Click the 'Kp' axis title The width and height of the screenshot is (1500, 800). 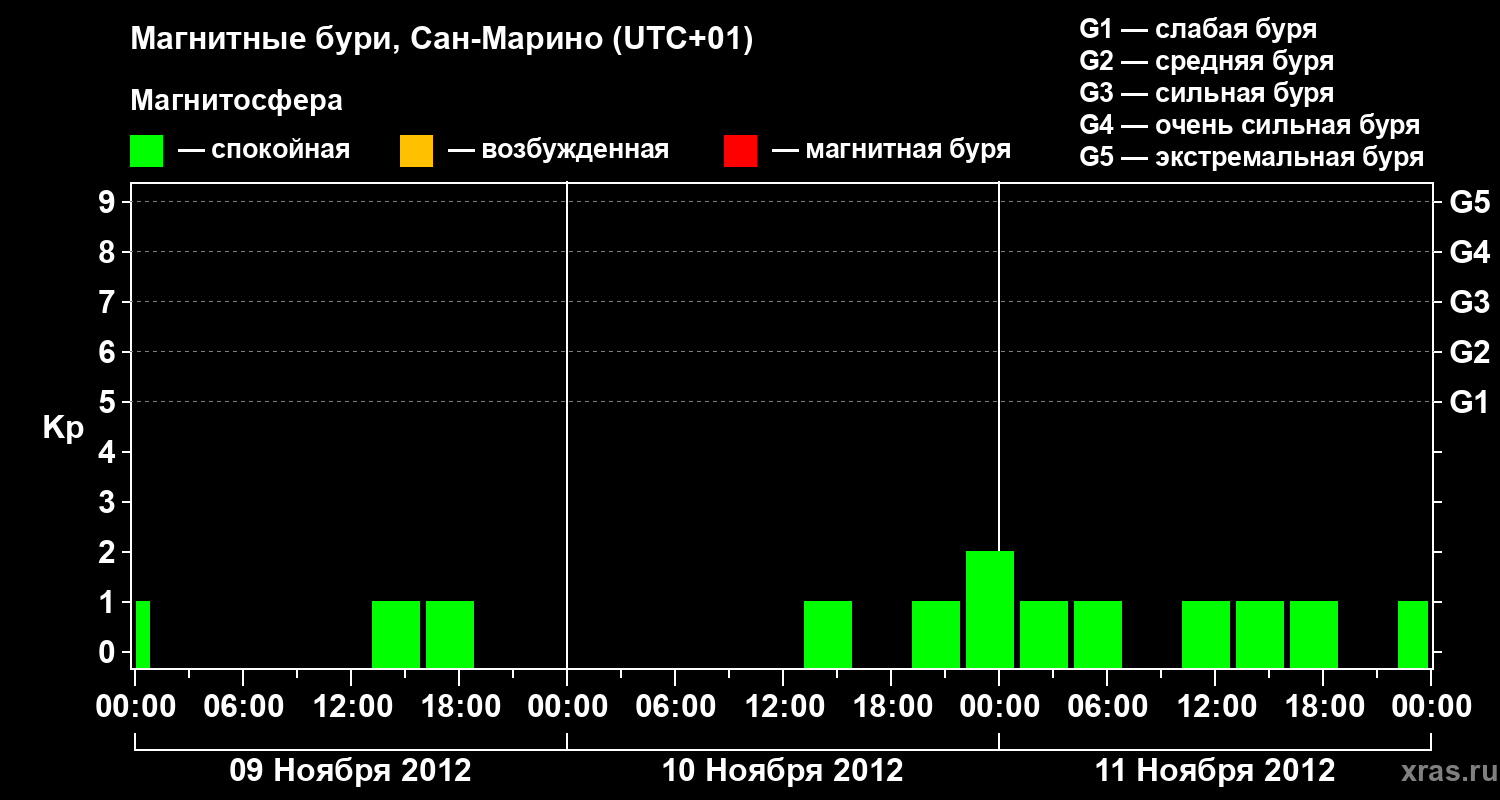click(63, 427)
